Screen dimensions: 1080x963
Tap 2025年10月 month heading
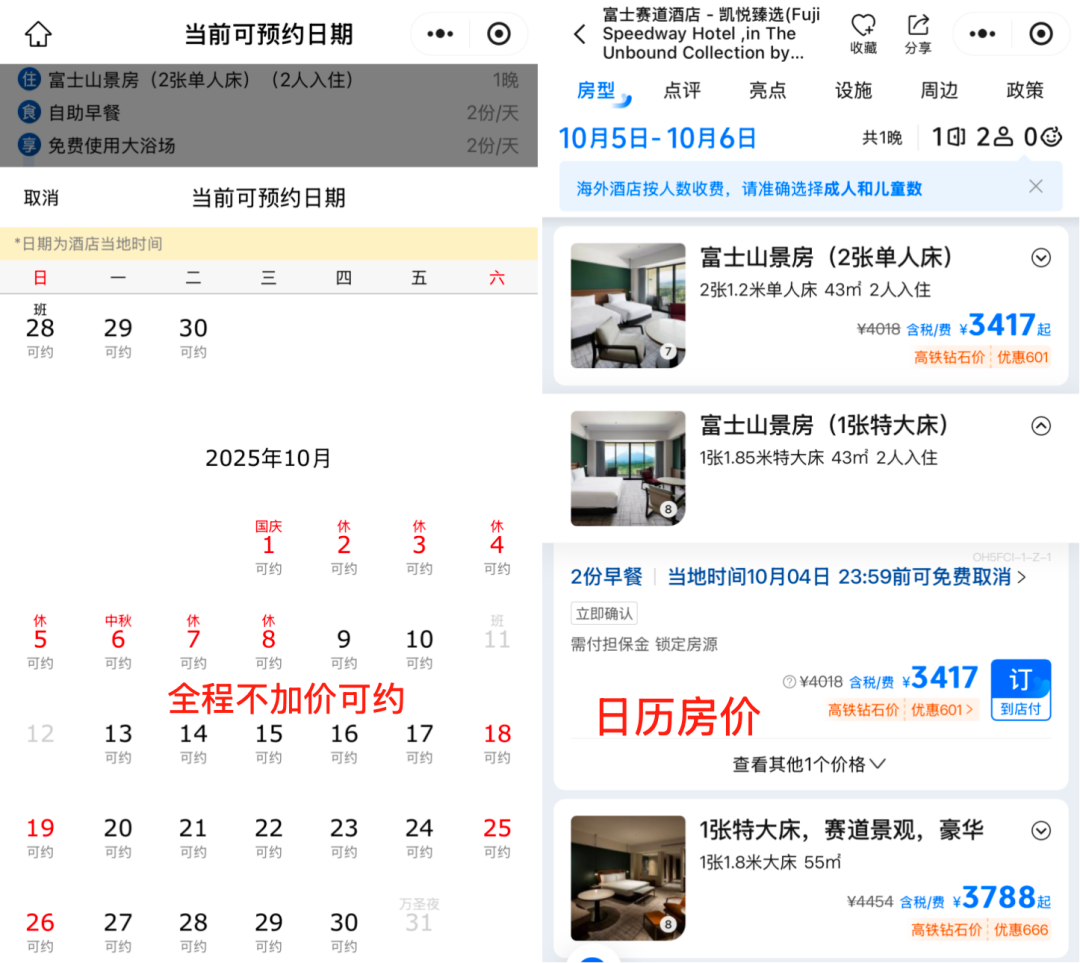pos(269,458)
